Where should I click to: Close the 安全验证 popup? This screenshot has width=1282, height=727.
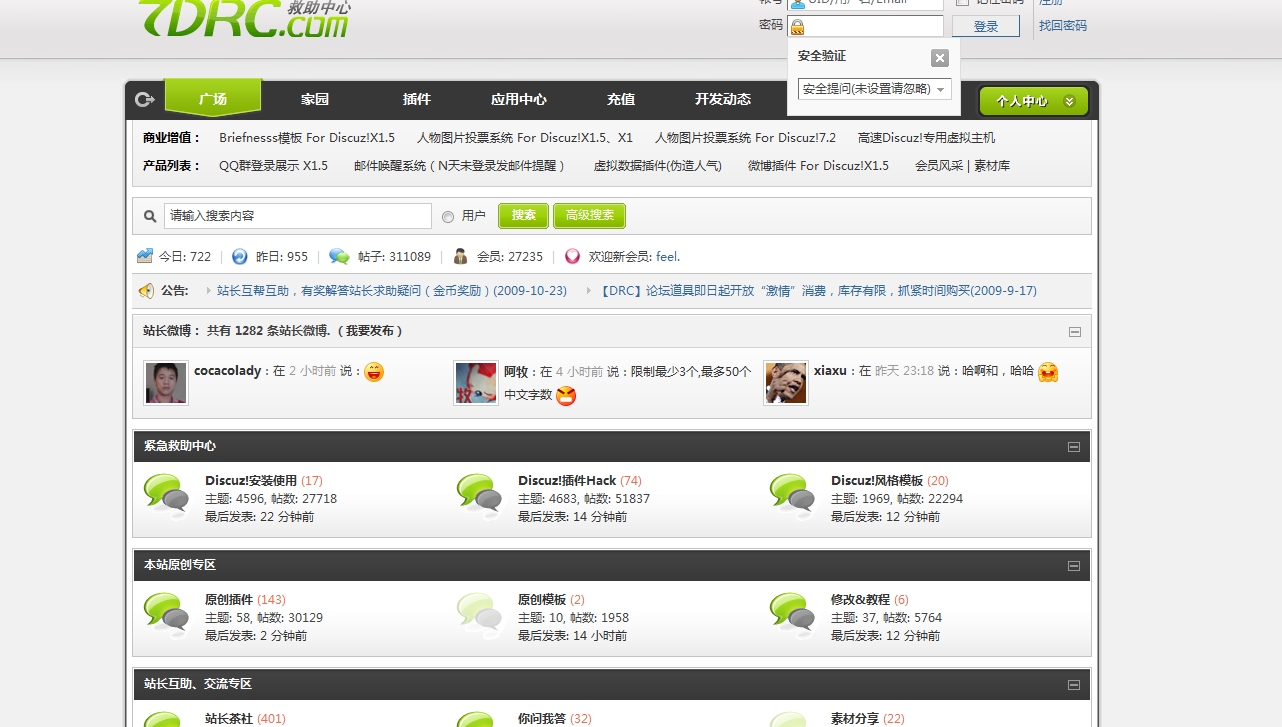939,58
